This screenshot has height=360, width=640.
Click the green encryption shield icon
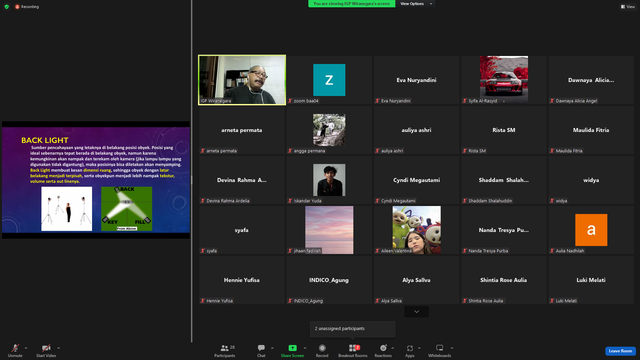[x=7, y=7]
